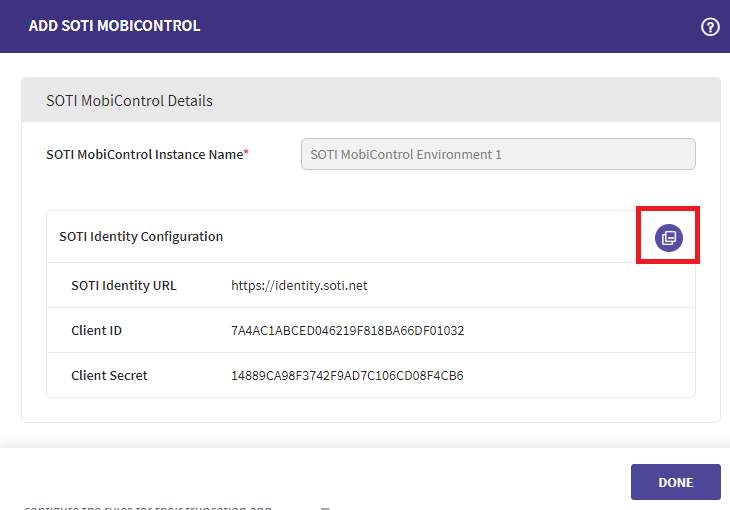Click the https://identity.soti.net URL value
This screenshot has width=730, height=510.
click(x=299, y=285)
